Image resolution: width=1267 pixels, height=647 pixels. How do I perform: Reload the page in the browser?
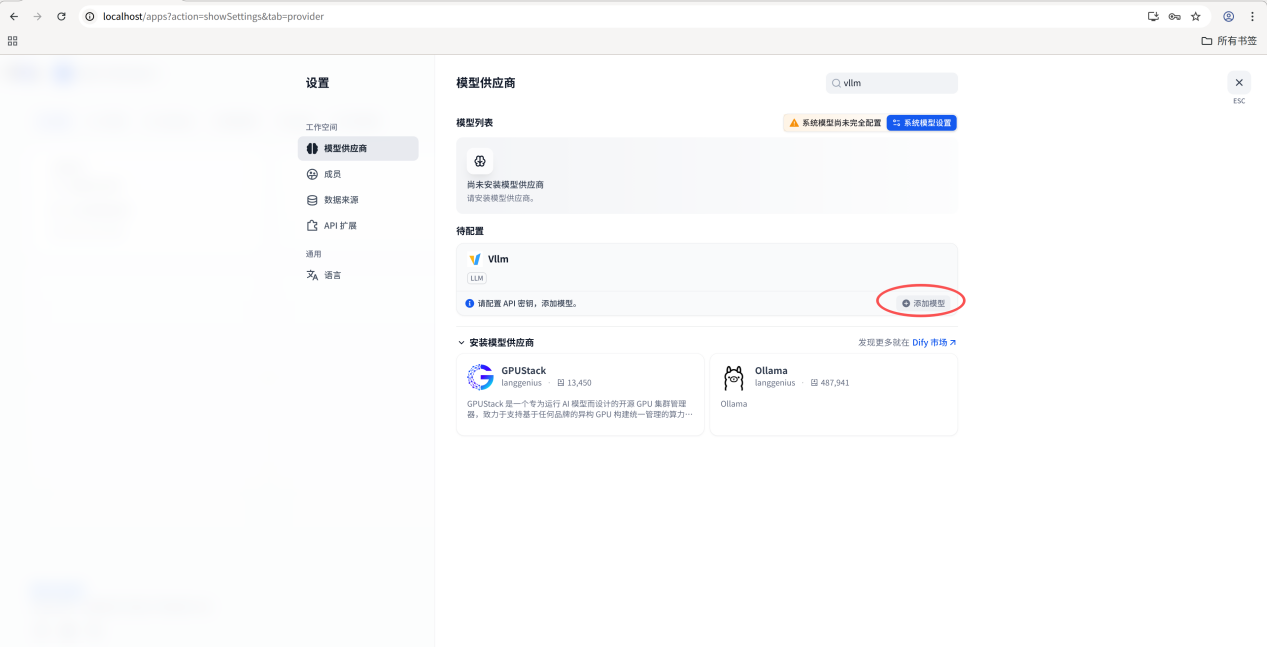(62, 16)
